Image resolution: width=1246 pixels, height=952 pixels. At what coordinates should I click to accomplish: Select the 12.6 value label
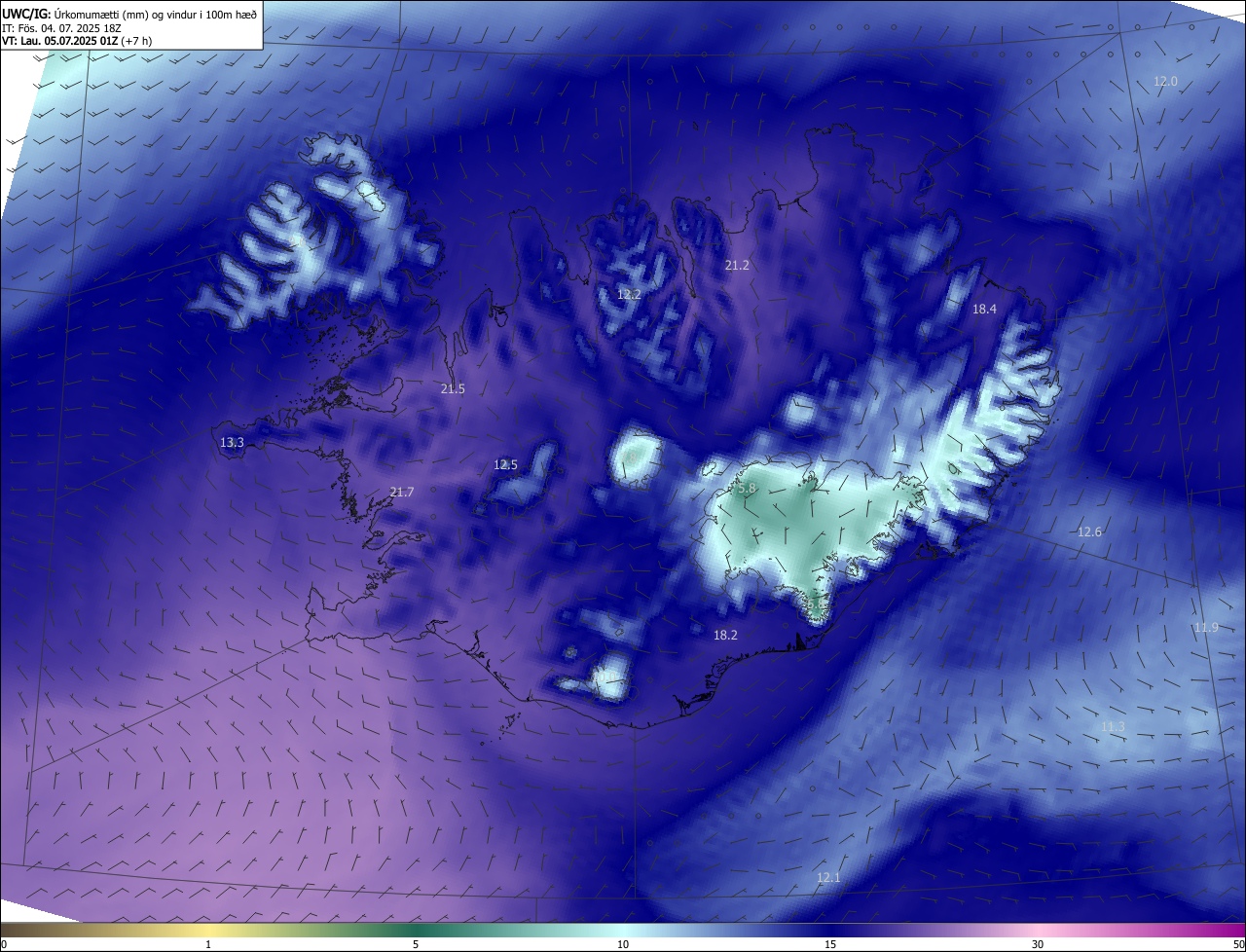tap(1089, 531)
